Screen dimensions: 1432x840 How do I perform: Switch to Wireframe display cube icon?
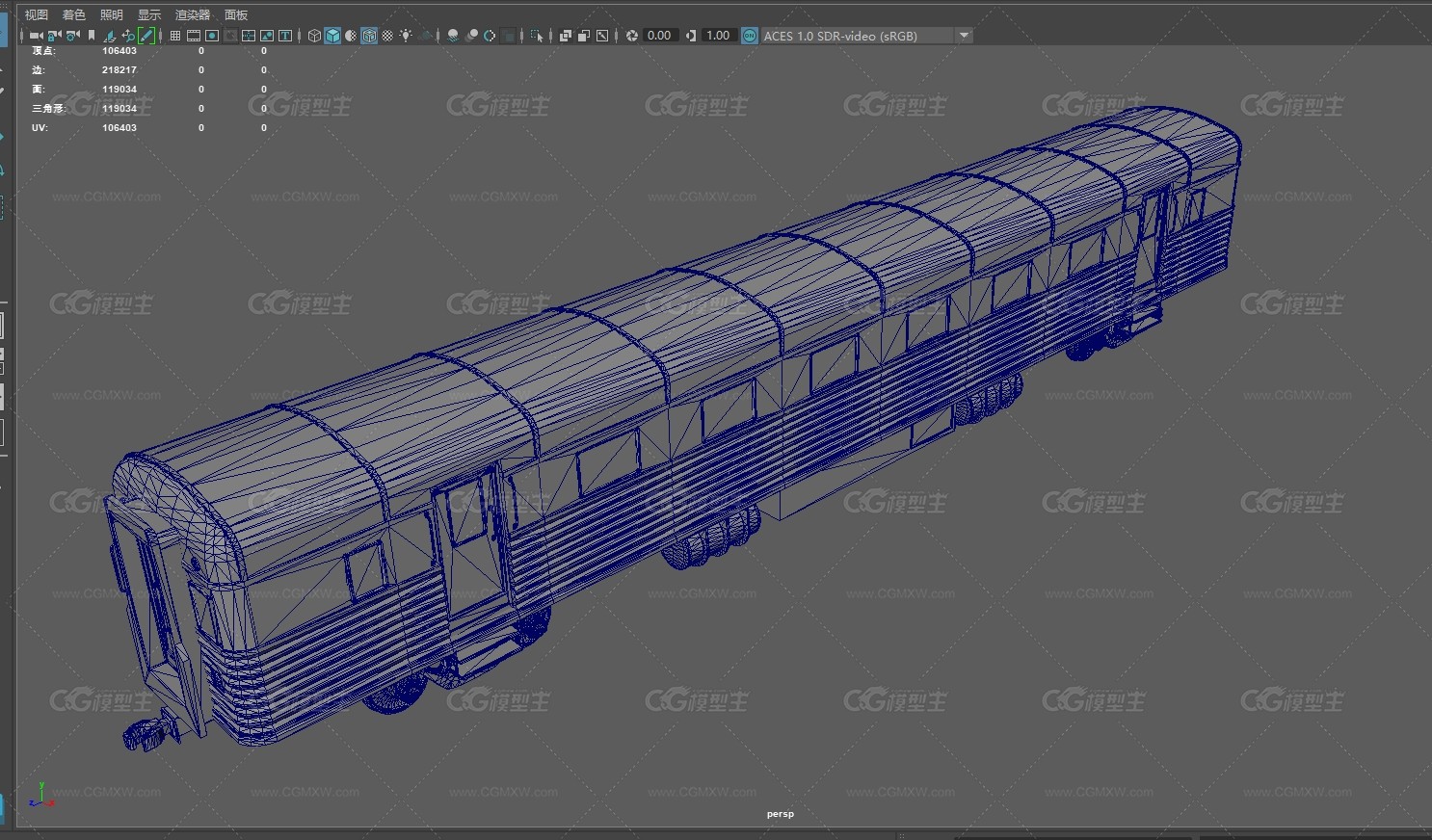pyautogui.click(x=314, y=36)
